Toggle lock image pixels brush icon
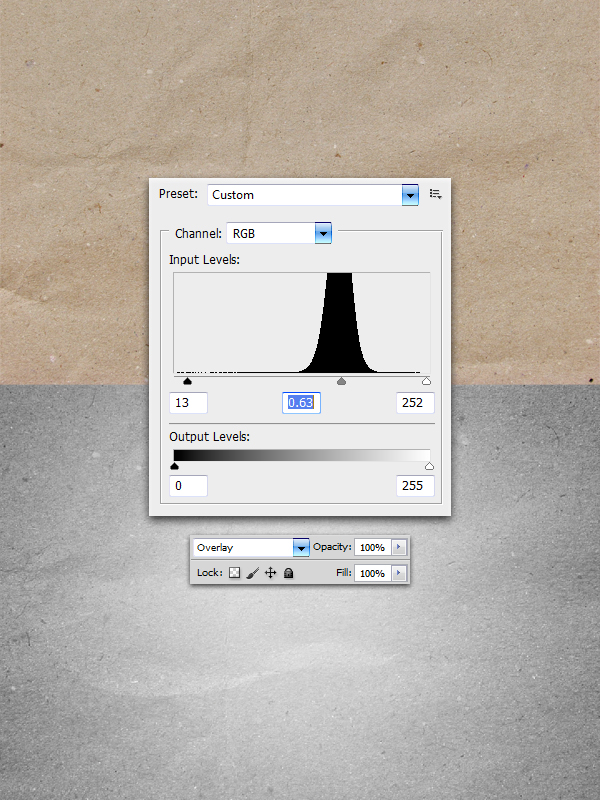Viewport: 600px width, 800px height. (x=253, y=573)
